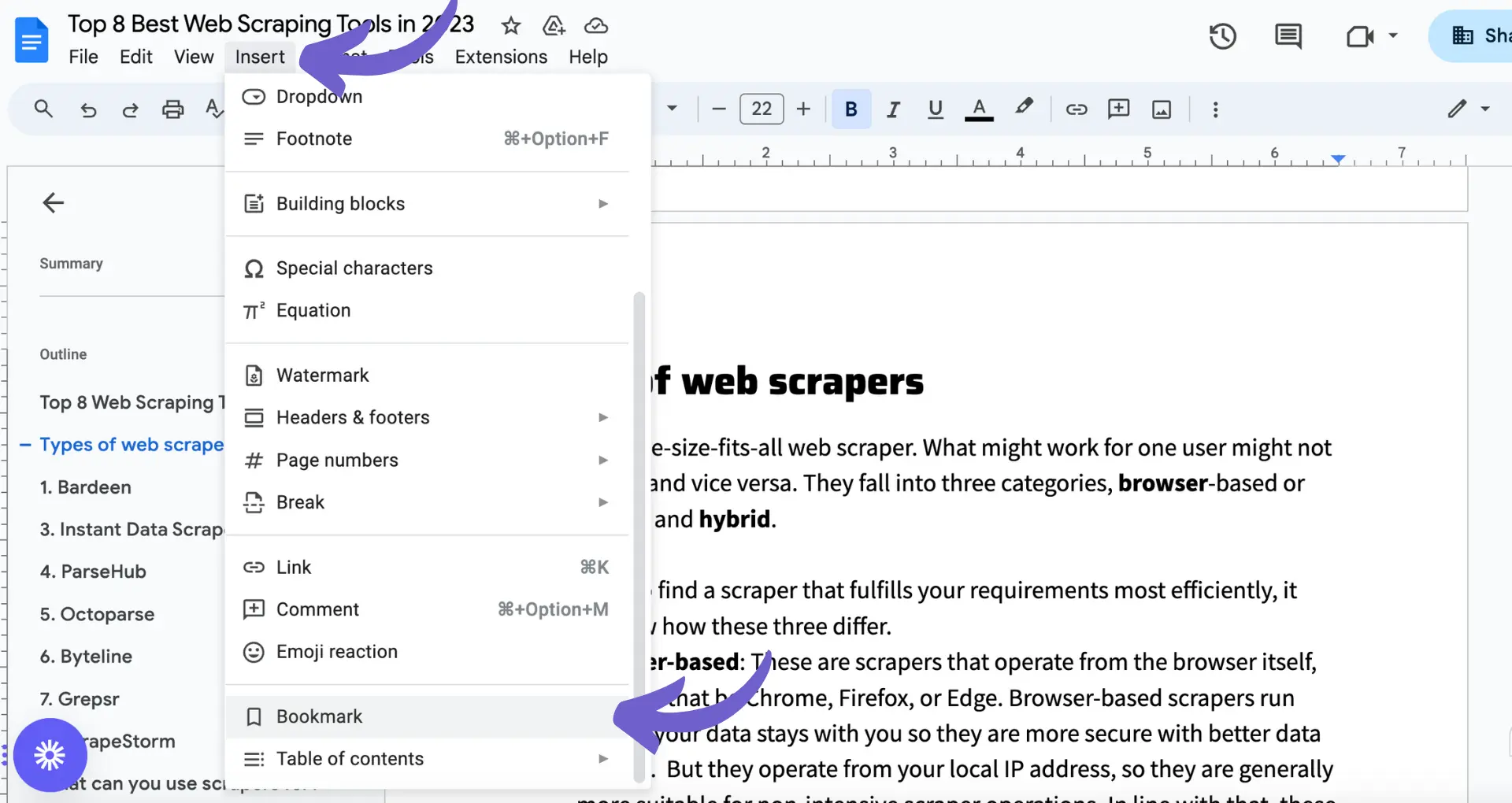Toggle underline formatting
Viewport: 1512px width, 803px height.
pyautogui.click(x=936, y=109)
